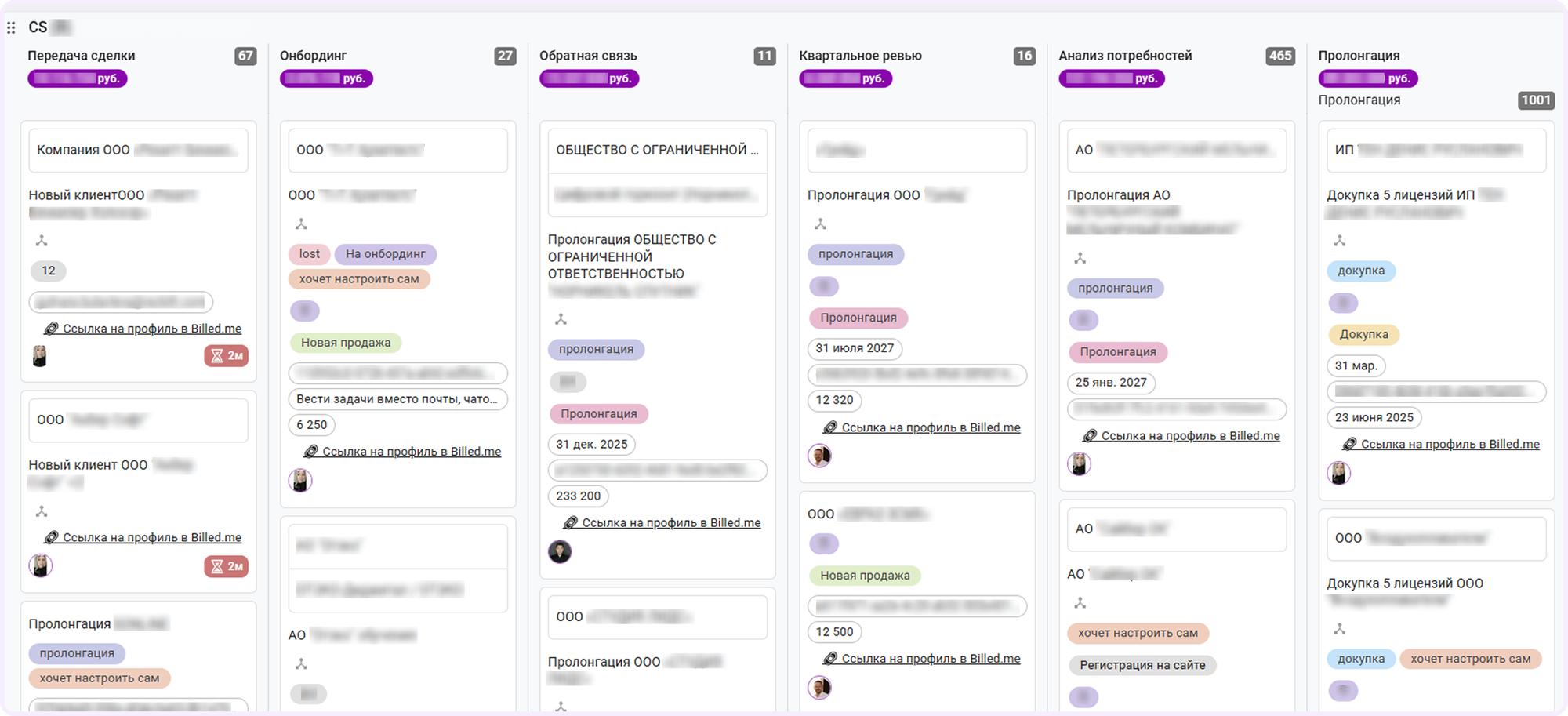
Task: Click the paperclip icon in the Онбординг card
Action: 311,451
